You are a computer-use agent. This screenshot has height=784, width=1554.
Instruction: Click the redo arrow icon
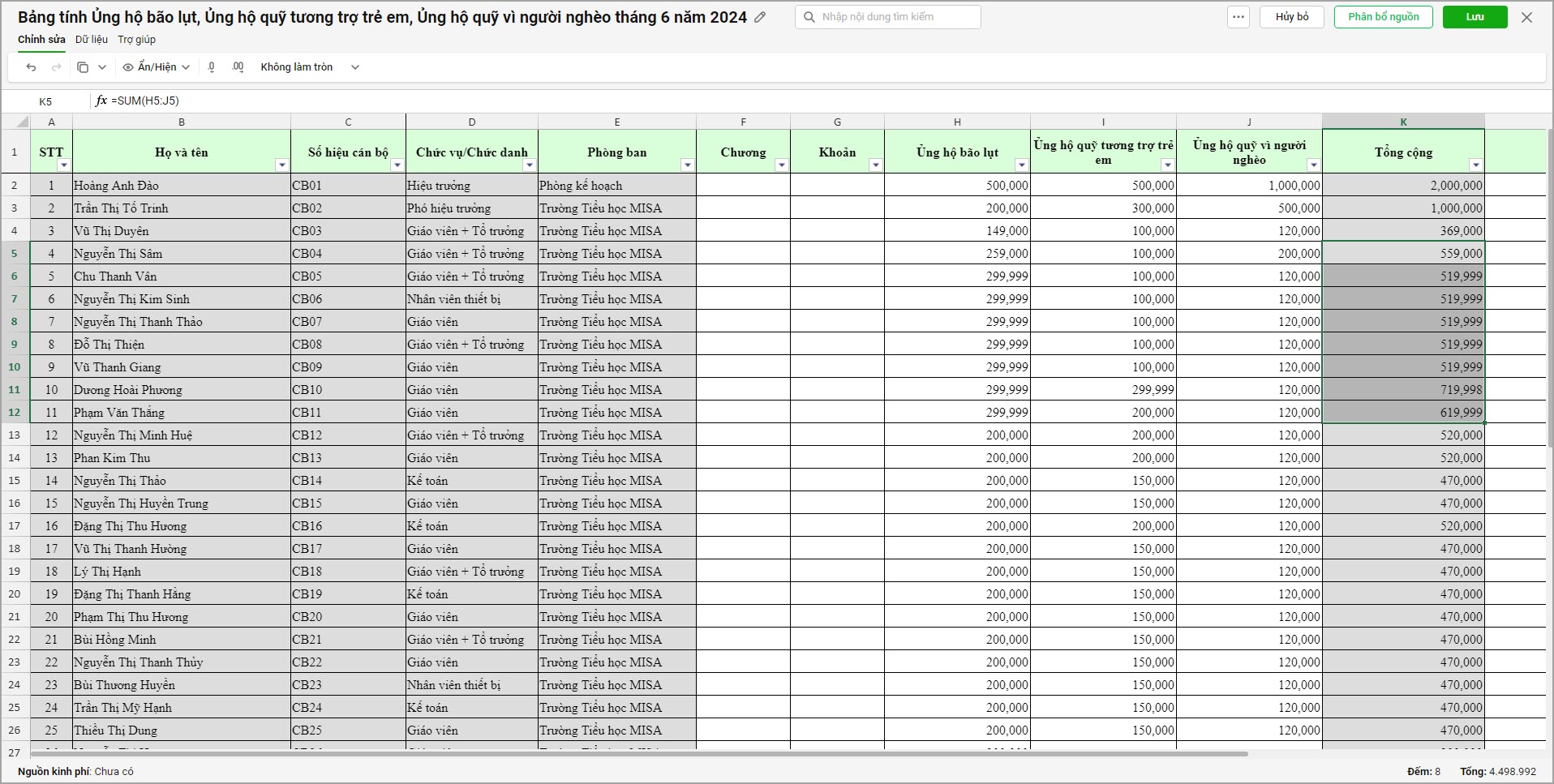coord(56,67)
